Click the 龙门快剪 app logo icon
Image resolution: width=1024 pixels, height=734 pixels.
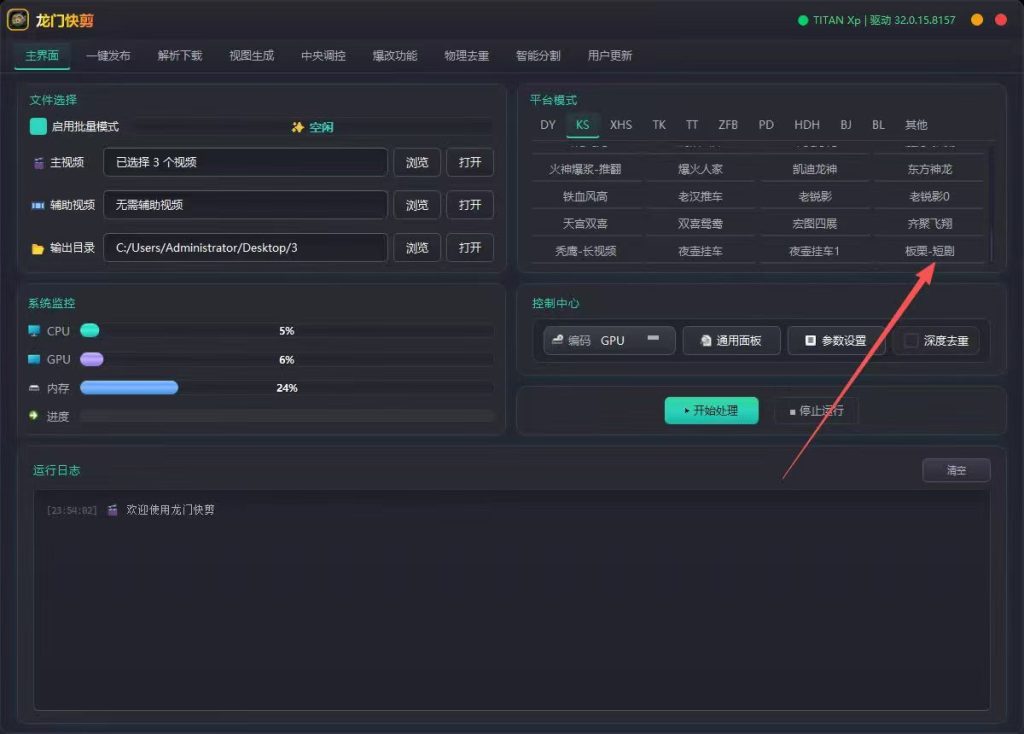(18, 20)
